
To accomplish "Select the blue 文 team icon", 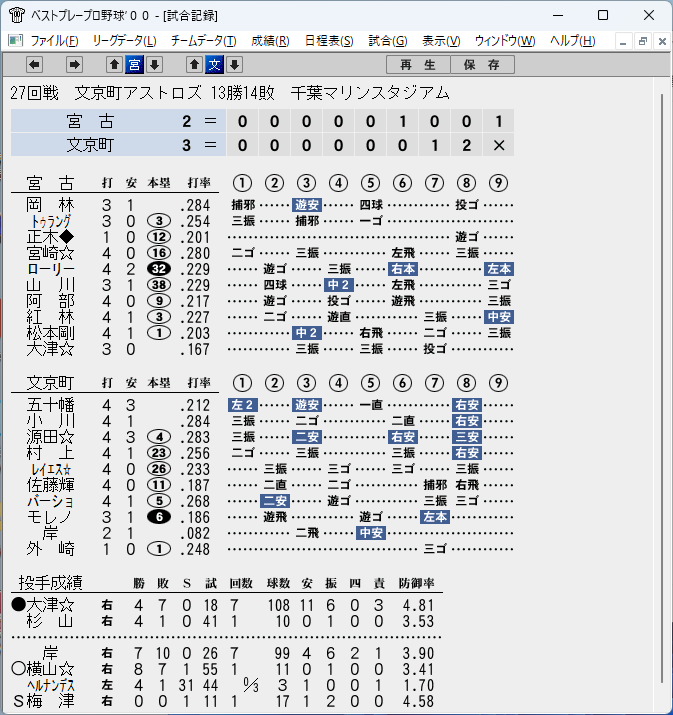I will click(x=214, y=65).
